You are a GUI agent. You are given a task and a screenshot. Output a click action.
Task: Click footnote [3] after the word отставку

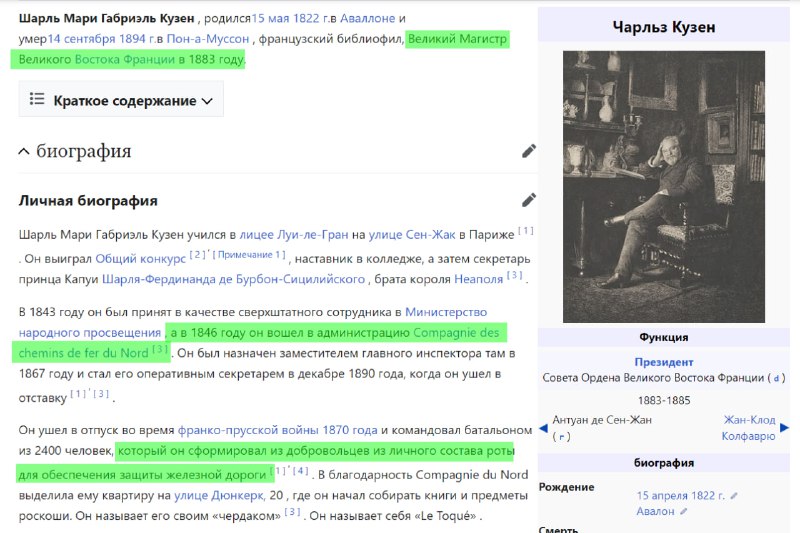101,393
